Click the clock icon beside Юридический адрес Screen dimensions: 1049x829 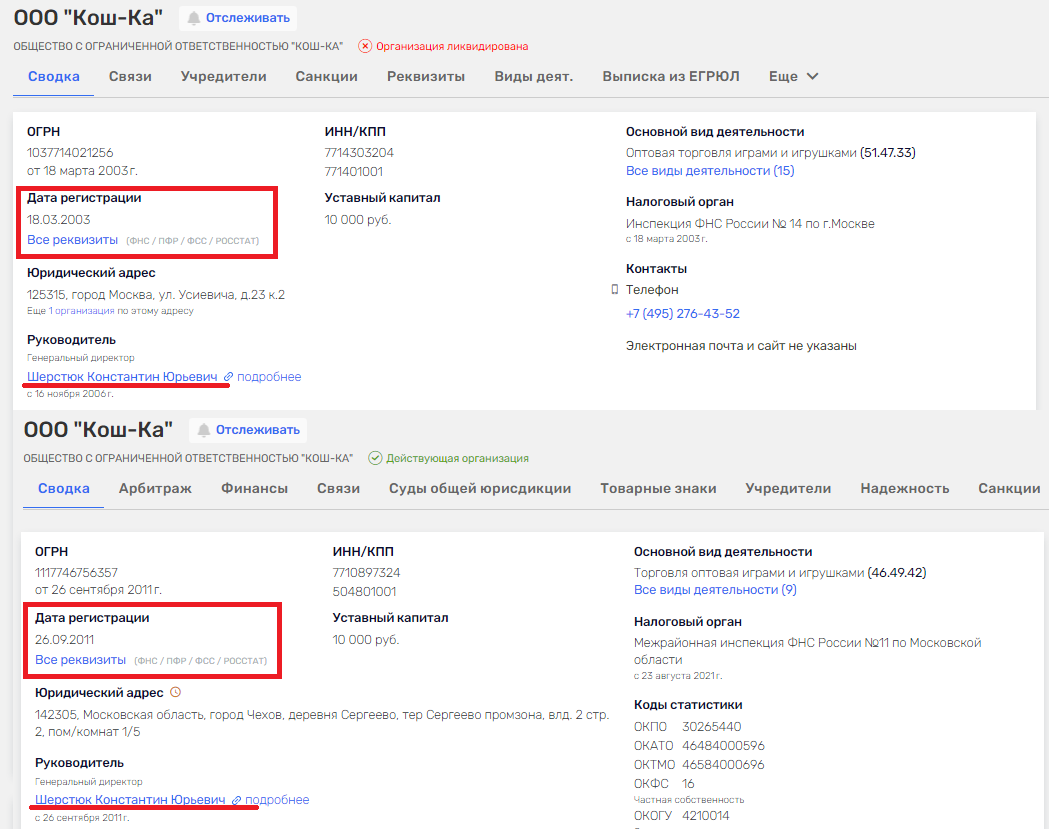(176, 692)
